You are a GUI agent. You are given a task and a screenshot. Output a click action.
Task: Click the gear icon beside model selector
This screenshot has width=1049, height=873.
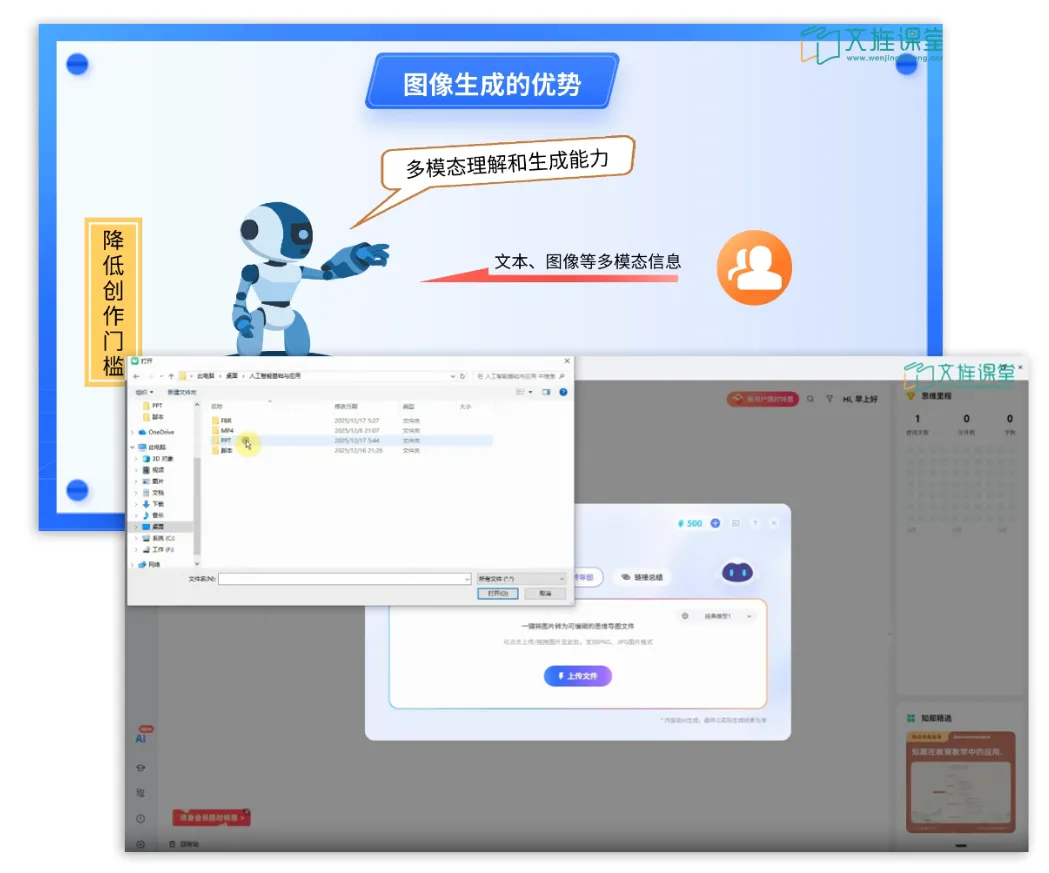point(684,616)
